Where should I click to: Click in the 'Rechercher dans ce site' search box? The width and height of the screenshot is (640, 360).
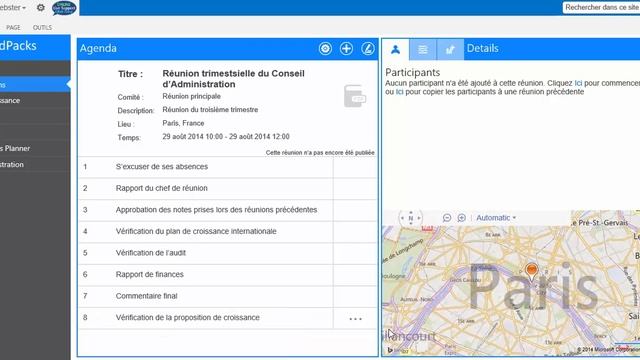601,7
